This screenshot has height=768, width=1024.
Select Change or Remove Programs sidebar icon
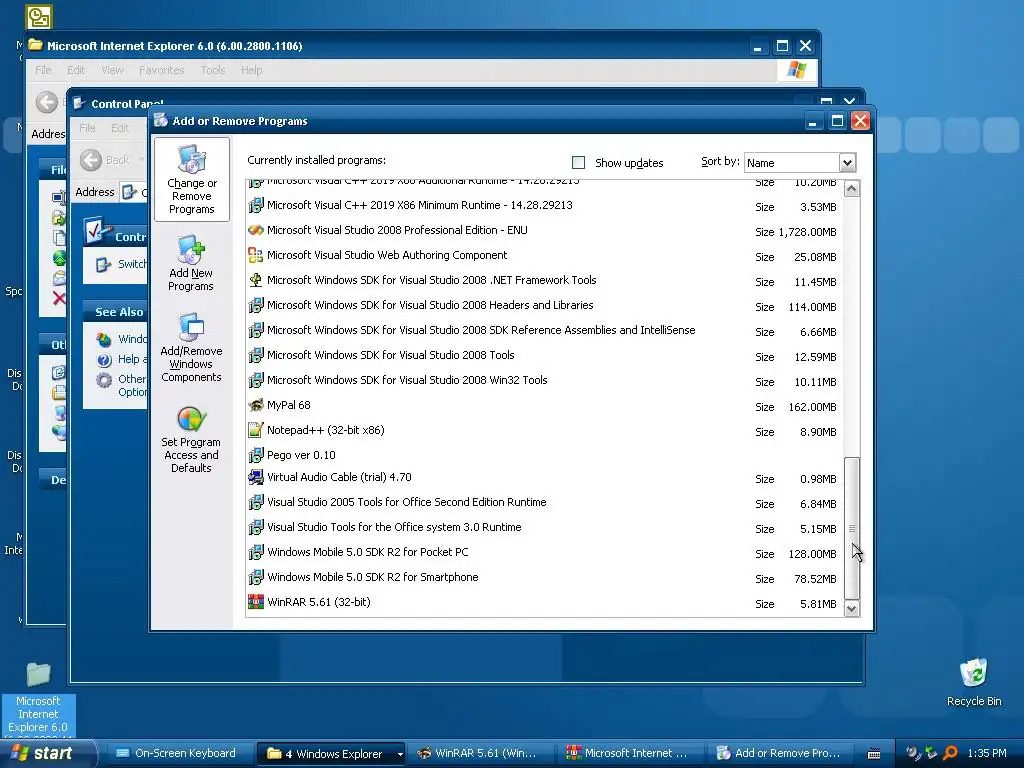(x=191, y=180)
